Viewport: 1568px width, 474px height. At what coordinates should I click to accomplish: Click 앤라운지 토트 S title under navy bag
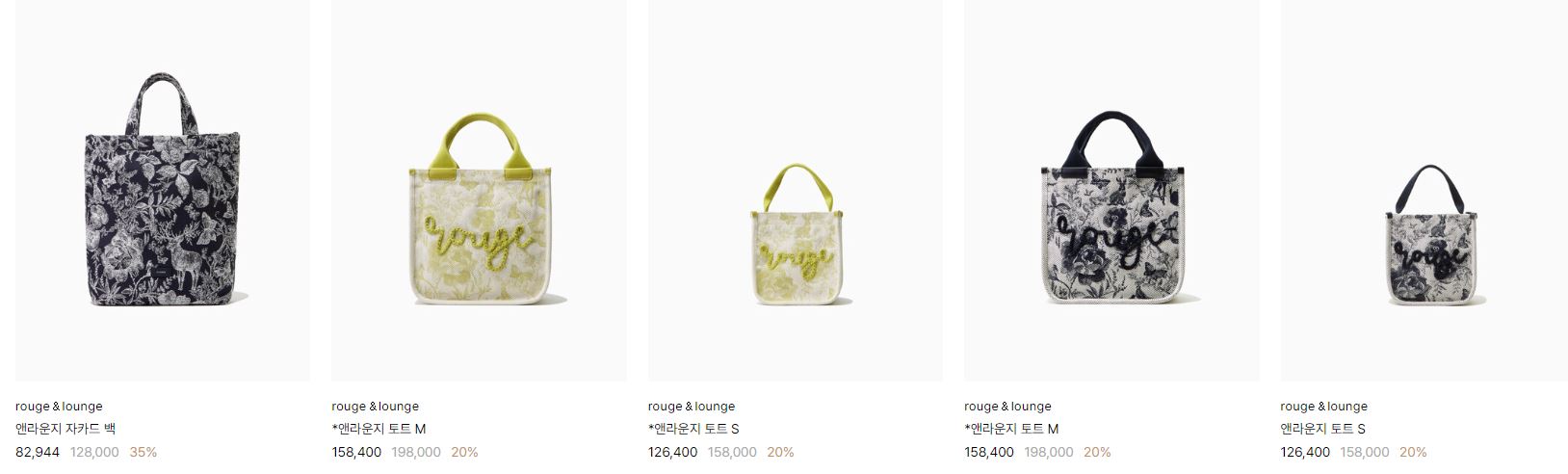click(1322, 429)
